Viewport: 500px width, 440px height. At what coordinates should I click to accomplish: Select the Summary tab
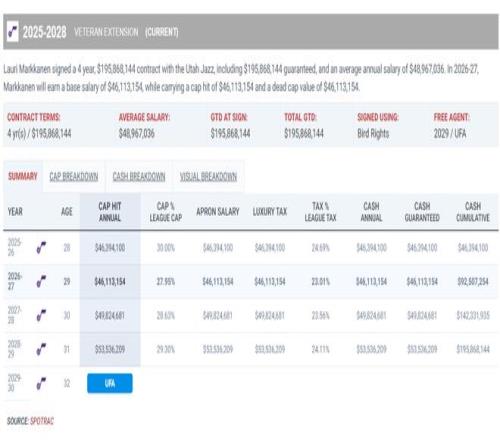[23, 176]
